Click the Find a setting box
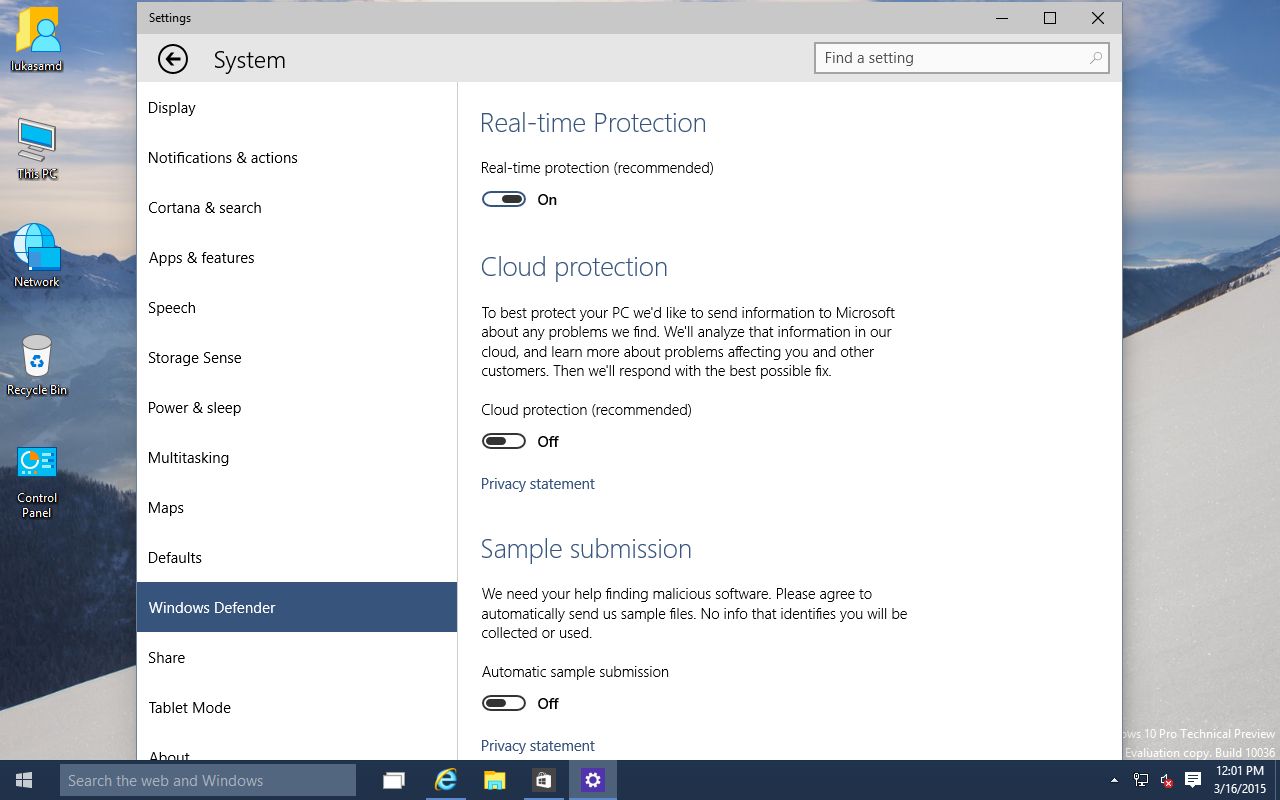The width and height of the screenshot is (1280, 800). tap(950, 58)
